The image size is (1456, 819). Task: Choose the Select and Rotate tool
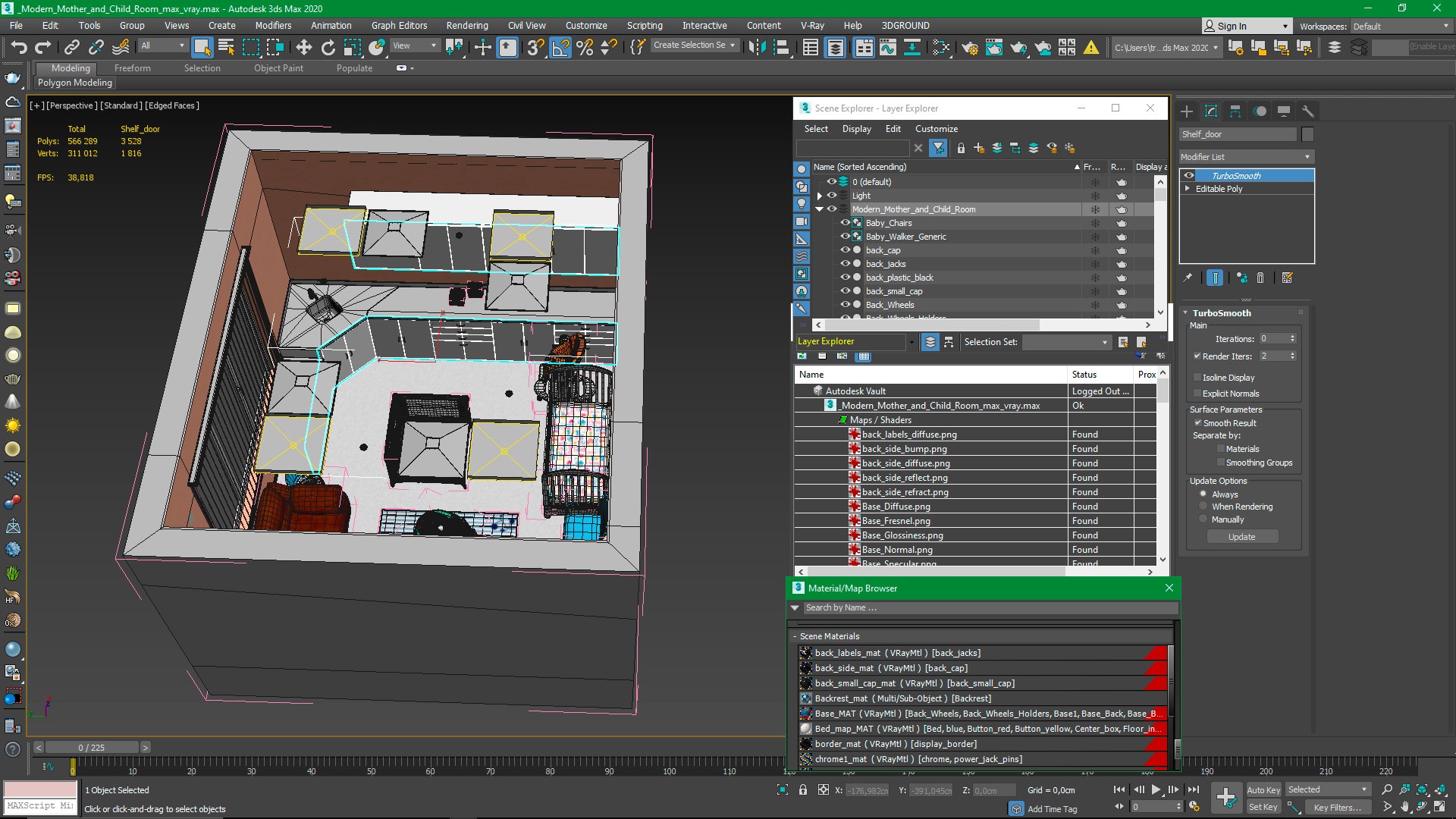coord(328,47)
